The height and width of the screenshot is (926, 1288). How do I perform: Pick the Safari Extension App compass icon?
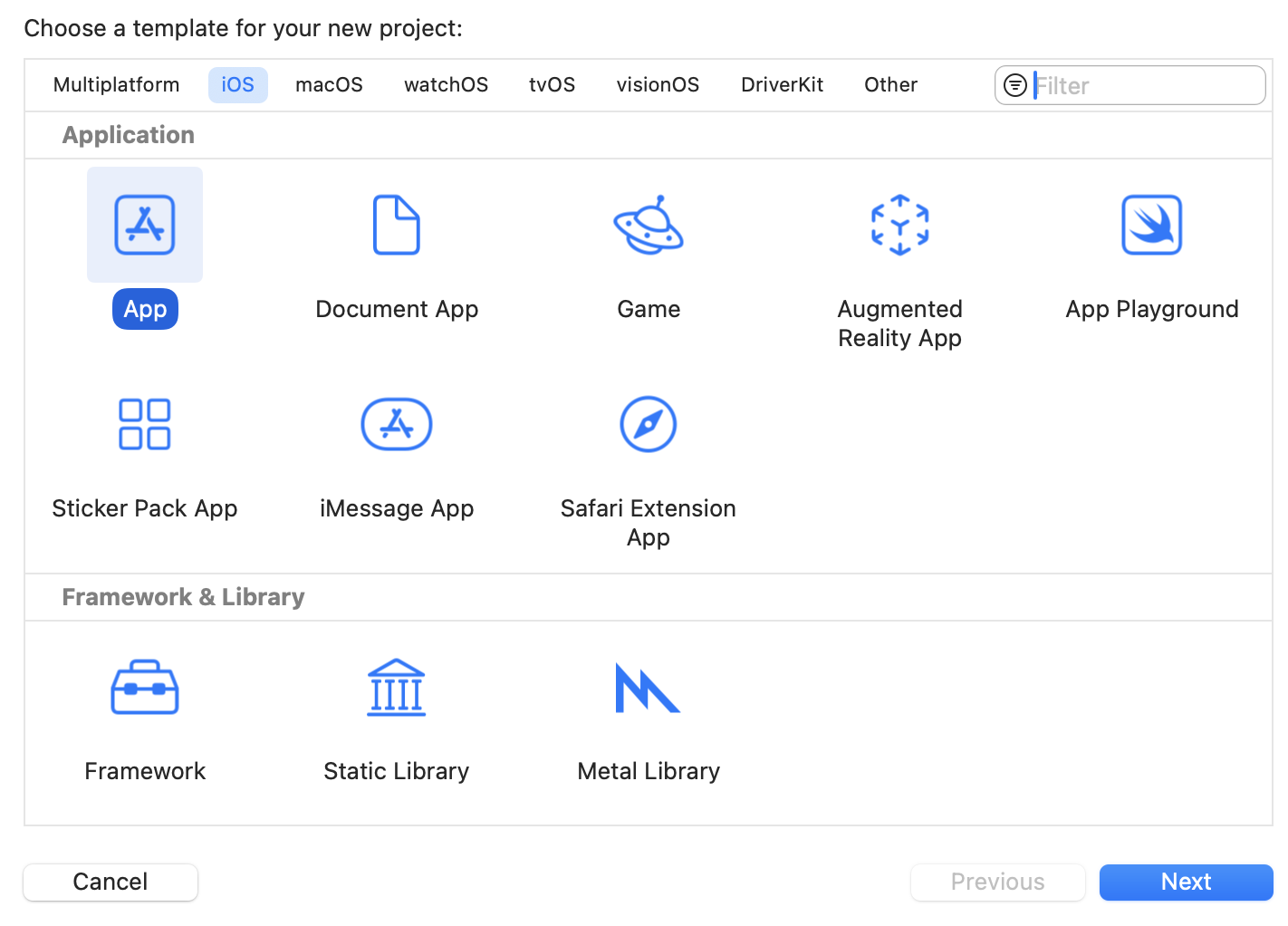click(x=649, y=424)
